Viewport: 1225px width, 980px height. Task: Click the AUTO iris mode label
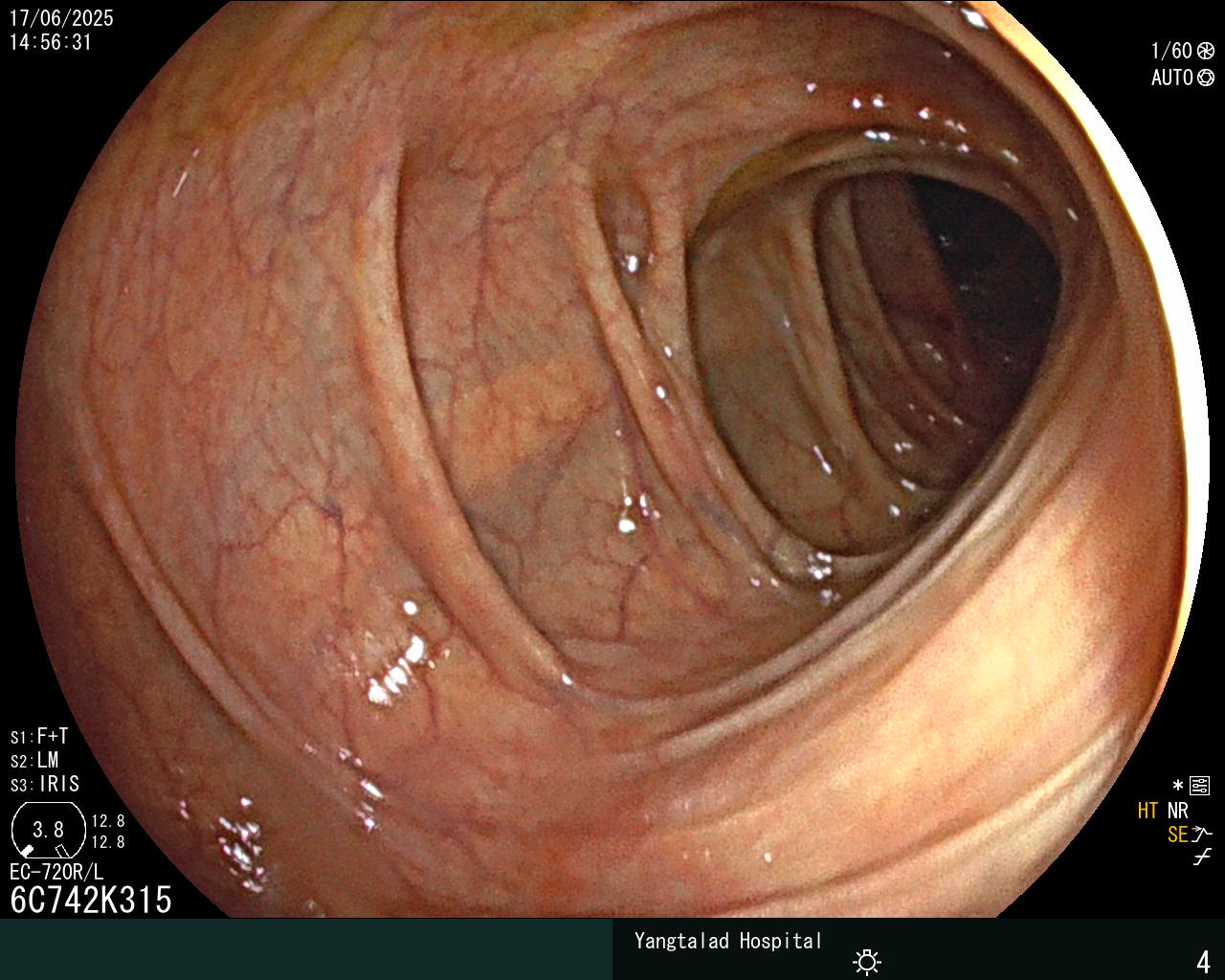pyautogui.click(x=1172, y=78)
